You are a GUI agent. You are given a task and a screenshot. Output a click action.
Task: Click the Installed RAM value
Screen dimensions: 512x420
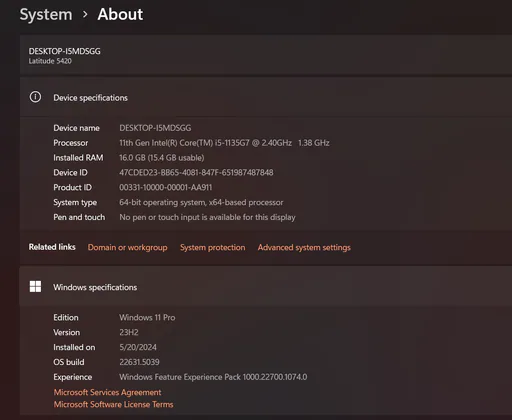(162, 158)
